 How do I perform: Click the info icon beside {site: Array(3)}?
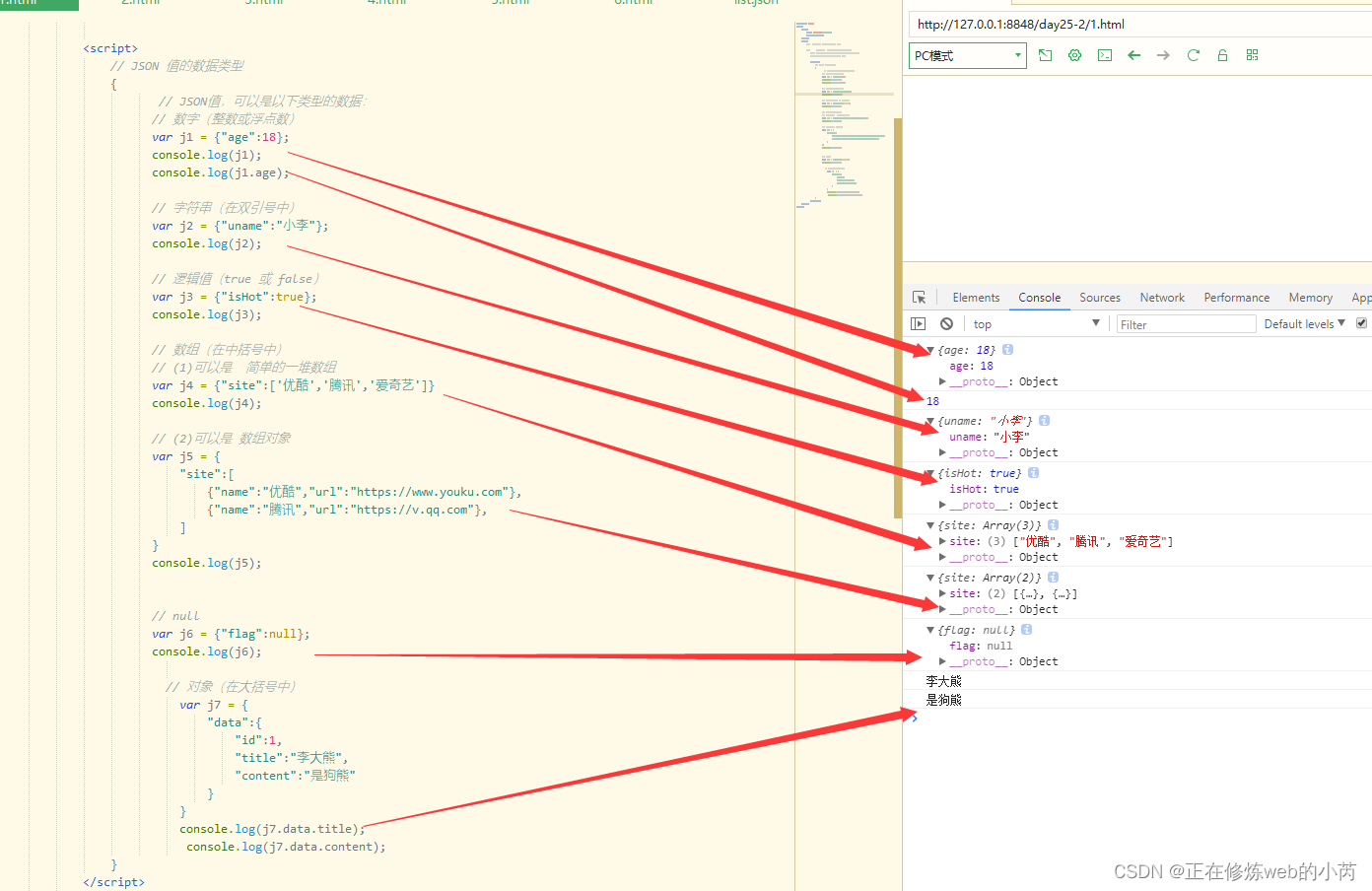[x=1053, y=525]
